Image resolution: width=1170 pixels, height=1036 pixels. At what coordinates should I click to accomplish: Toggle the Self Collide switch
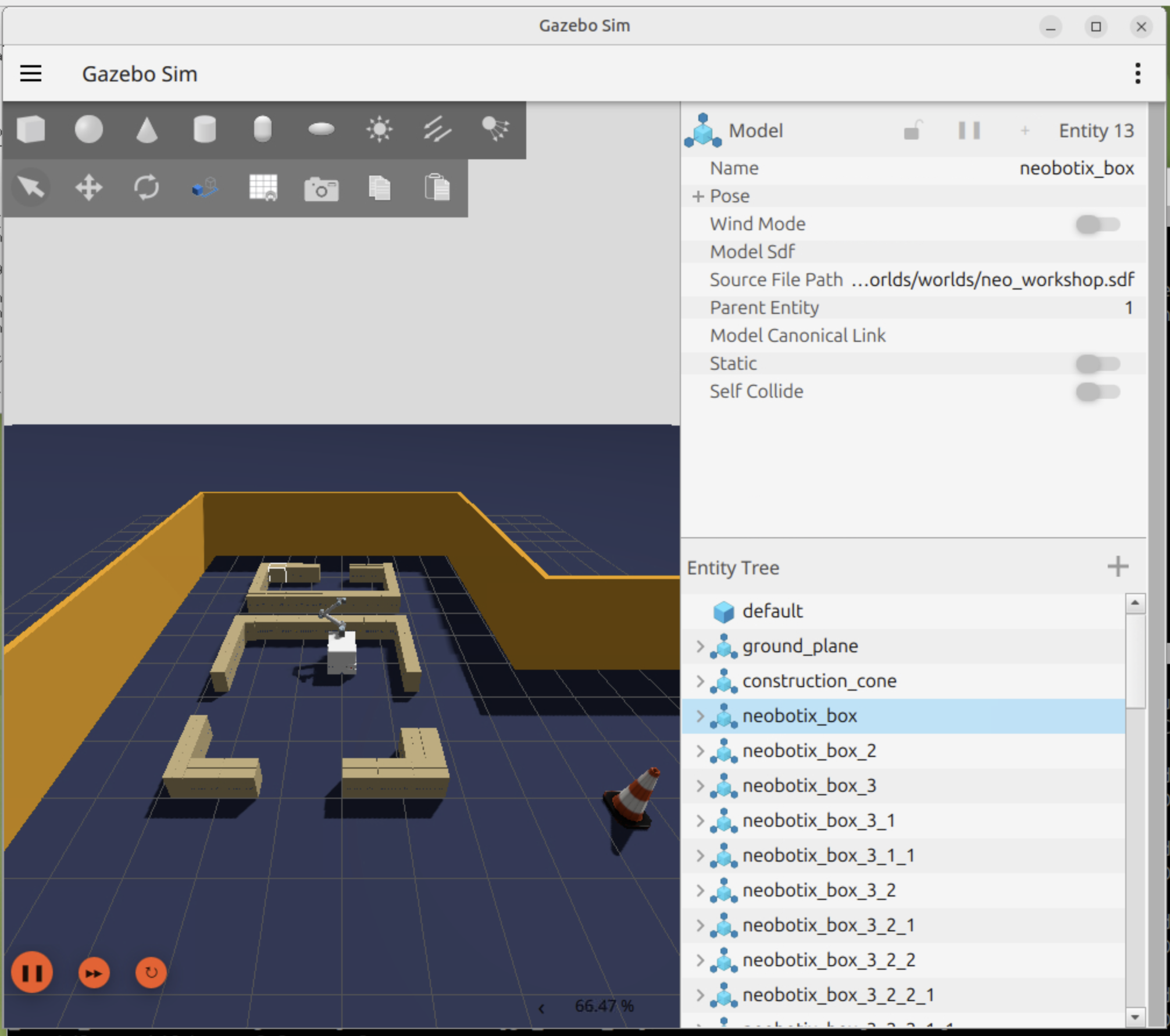1097,392
